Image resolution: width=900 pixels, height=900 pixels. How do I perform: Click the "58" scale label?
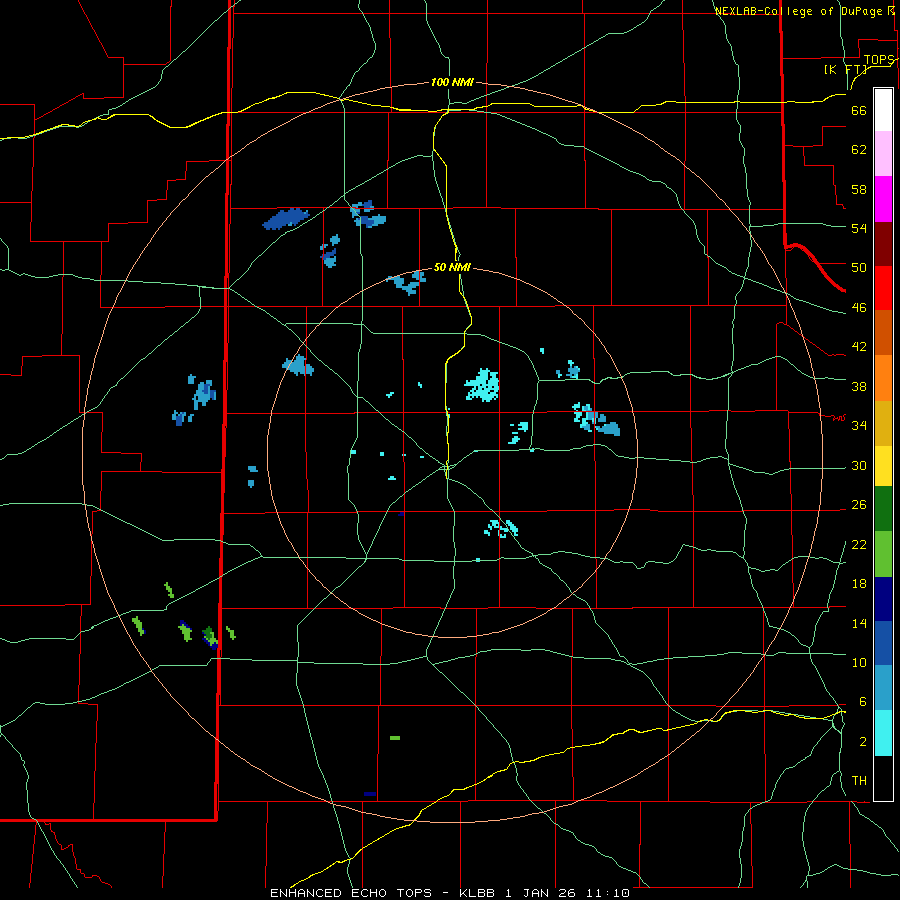[859, 189]
